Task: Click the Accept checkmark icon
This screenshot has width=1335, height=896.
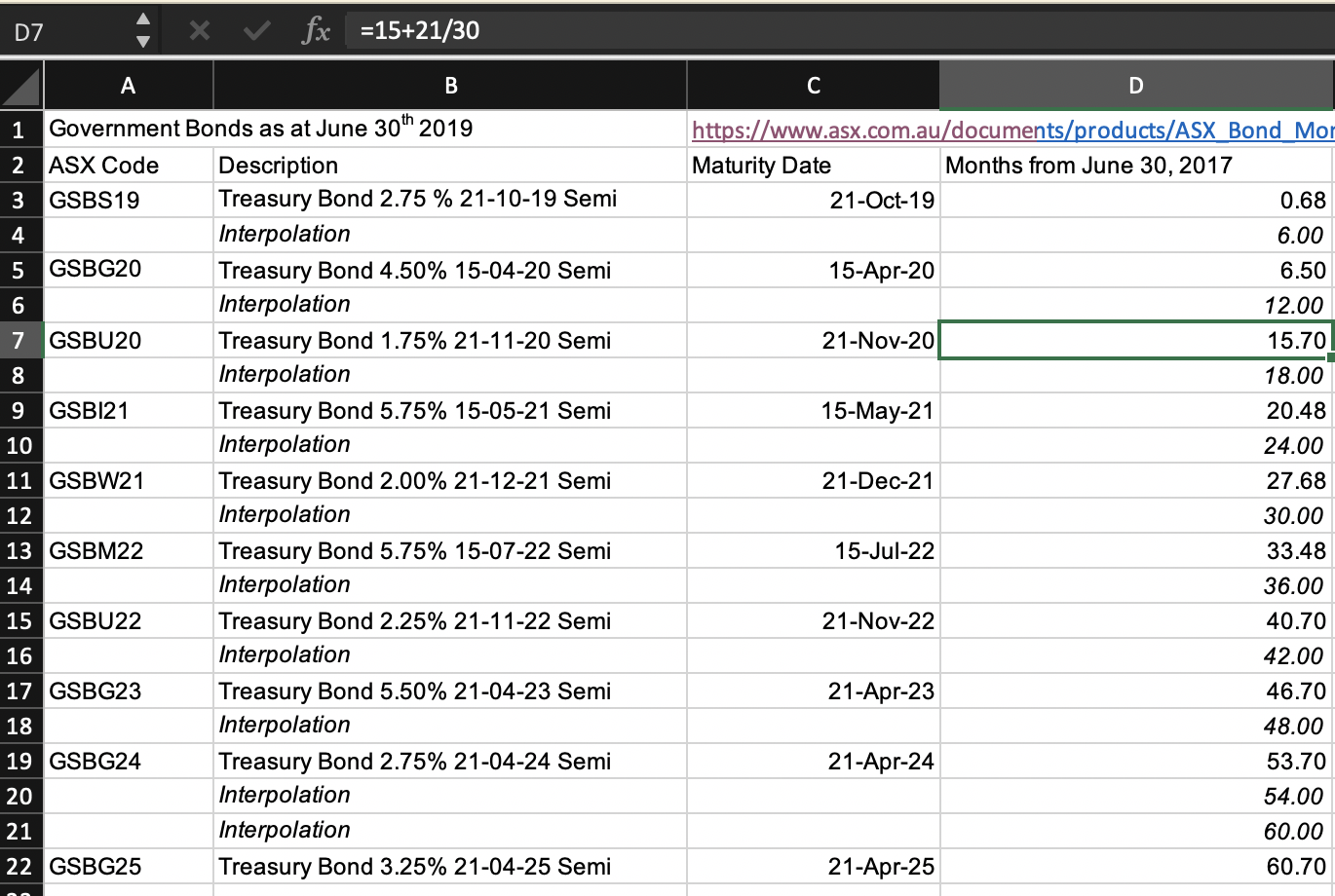Action: click(255, 29)
